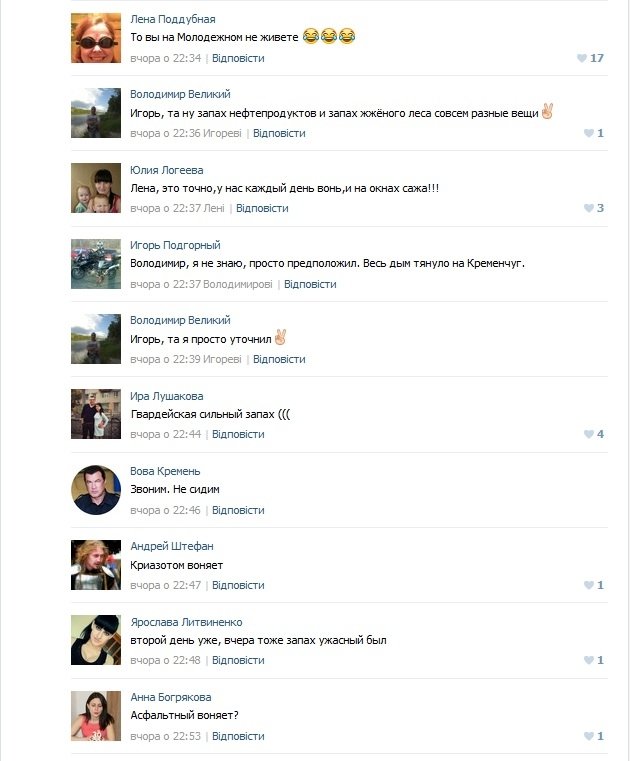The image size is (630, 761).
Task: Open Ира Лушакова's profile by name
Action: pos(166,396)
